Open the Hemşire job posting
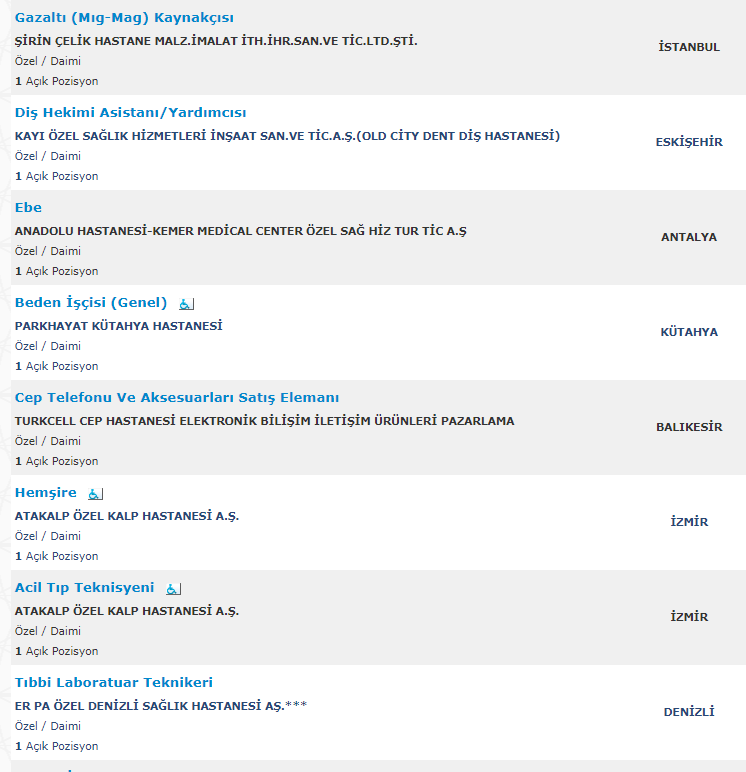This screenshot has width=746, height=772. (x=45, y=493)
